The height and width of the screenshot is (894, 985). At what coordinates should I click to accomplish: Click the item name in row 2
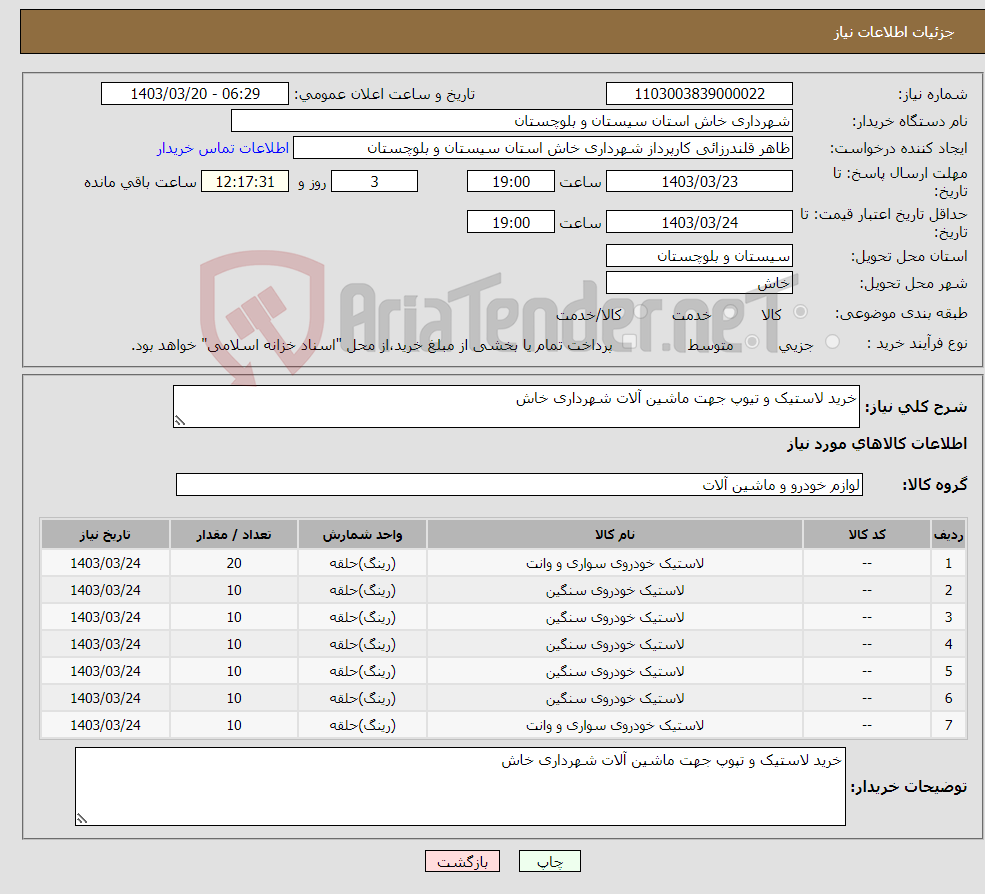615,591
